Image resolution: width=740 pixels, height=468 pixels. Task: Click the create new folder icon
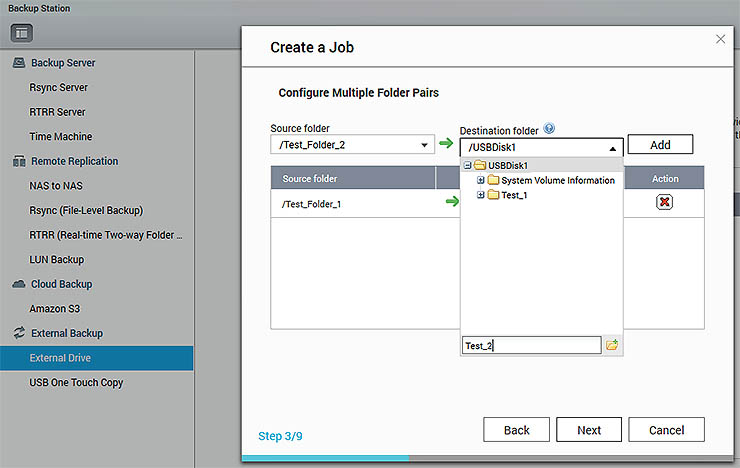click(613, 345)
